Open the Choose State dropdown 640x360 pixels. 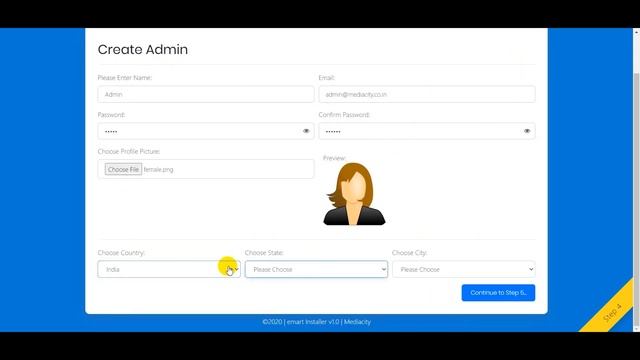pyautogui.click(x=316, y=269)
